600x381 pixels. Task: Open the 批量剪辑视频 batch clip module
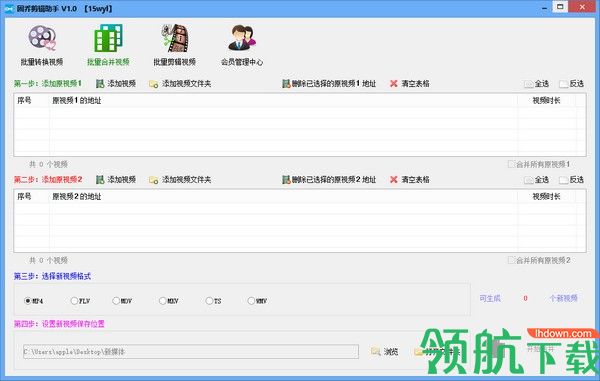[174, 45]
